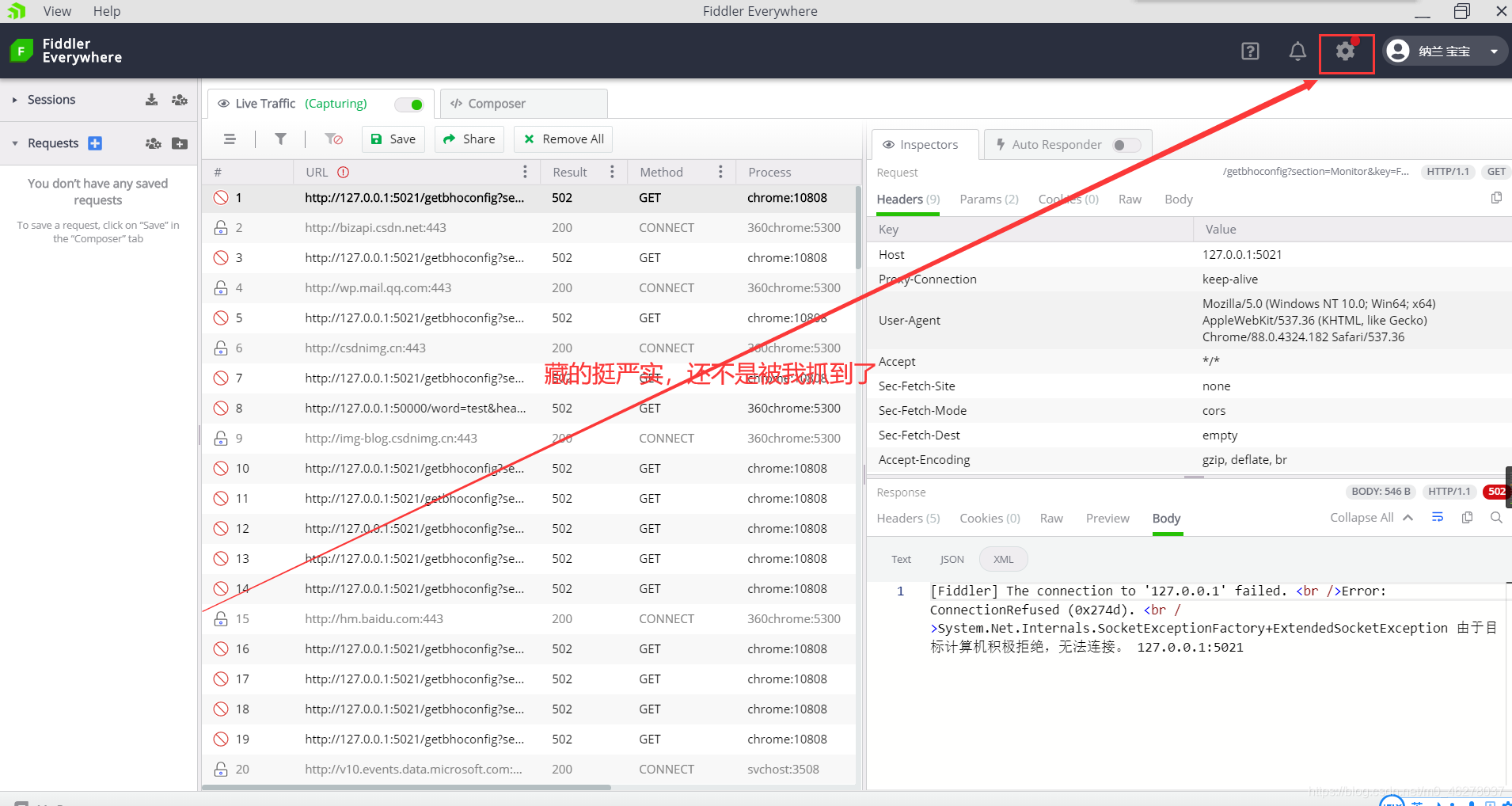Open URL column options menu
The image size is (1512, 806).
(525, 172)
